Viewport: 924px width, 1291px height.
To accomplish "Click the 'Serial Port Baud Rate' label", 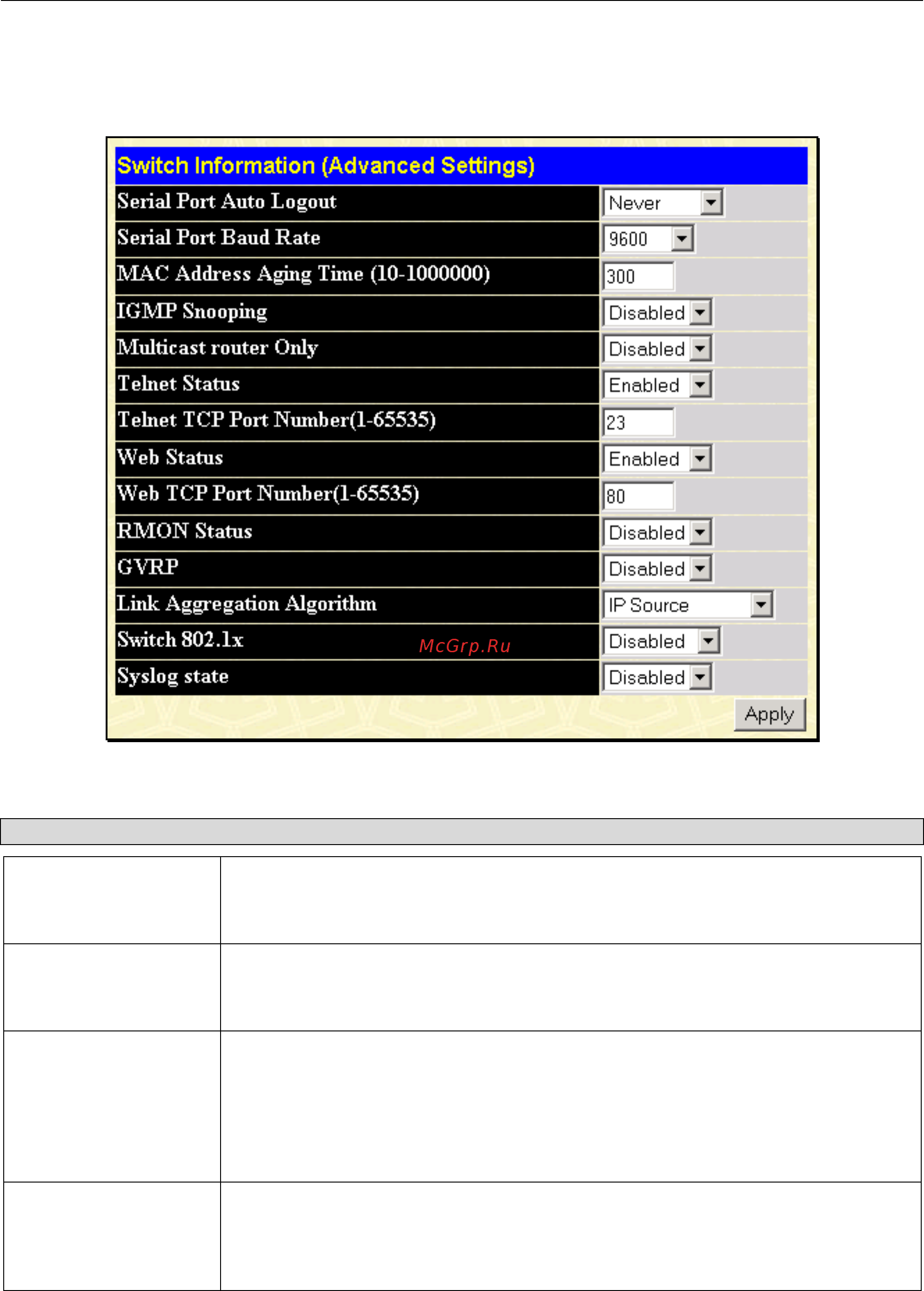I will coord(218,238).
